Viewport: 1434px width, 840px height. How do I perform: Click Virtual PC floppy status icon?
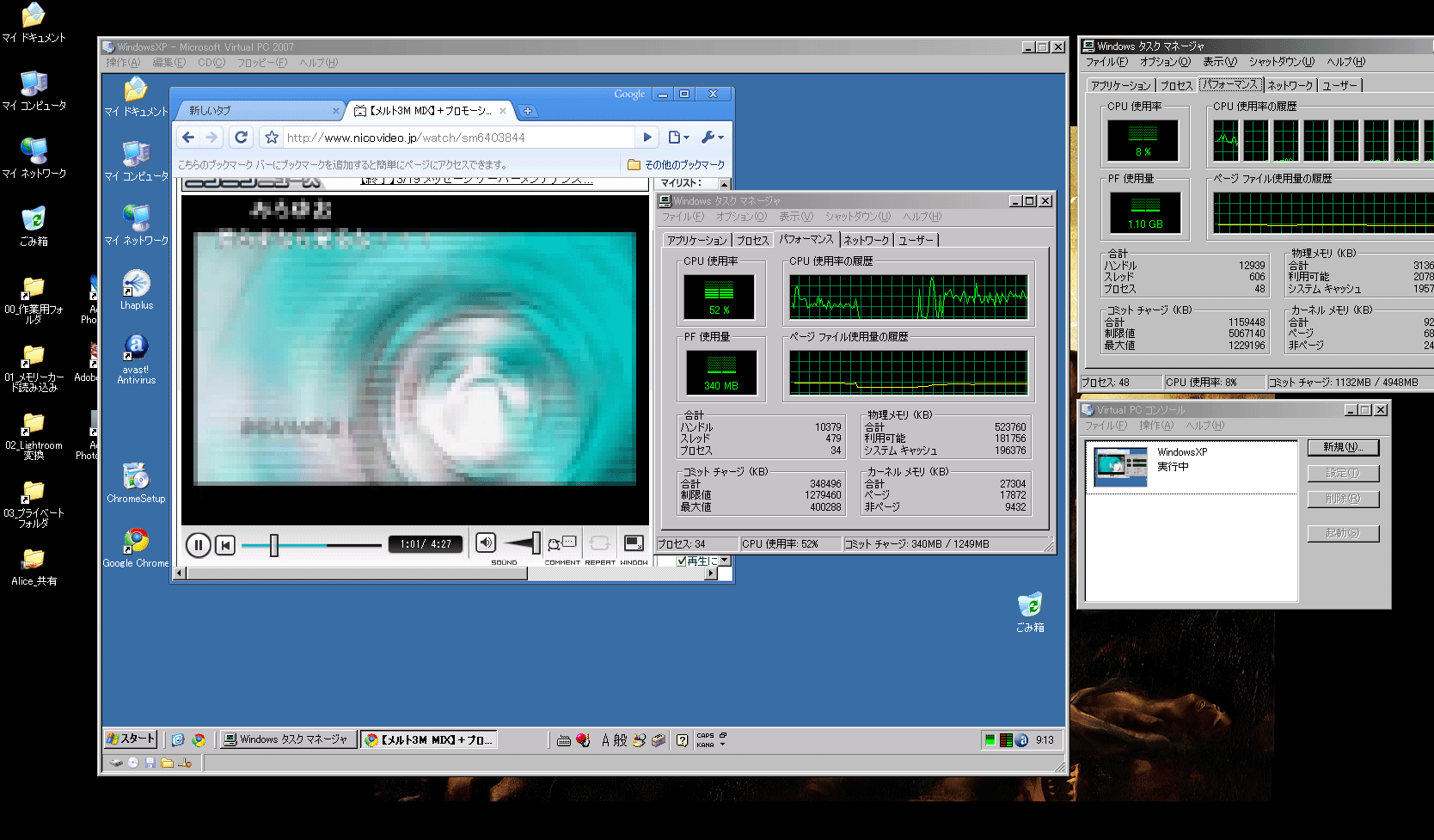click(150, 763)
